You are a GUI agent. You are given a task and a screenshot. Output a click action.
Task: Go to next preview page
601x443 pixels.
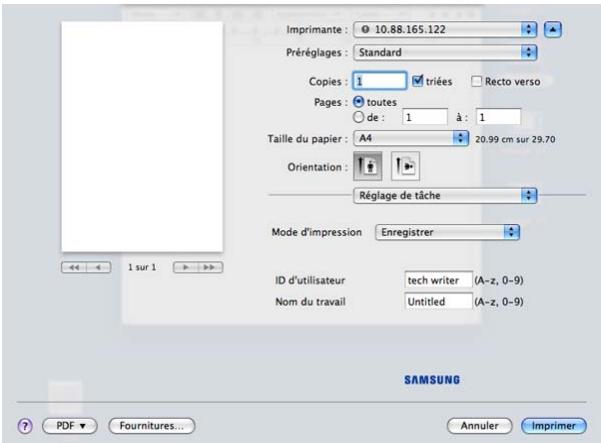186,267
